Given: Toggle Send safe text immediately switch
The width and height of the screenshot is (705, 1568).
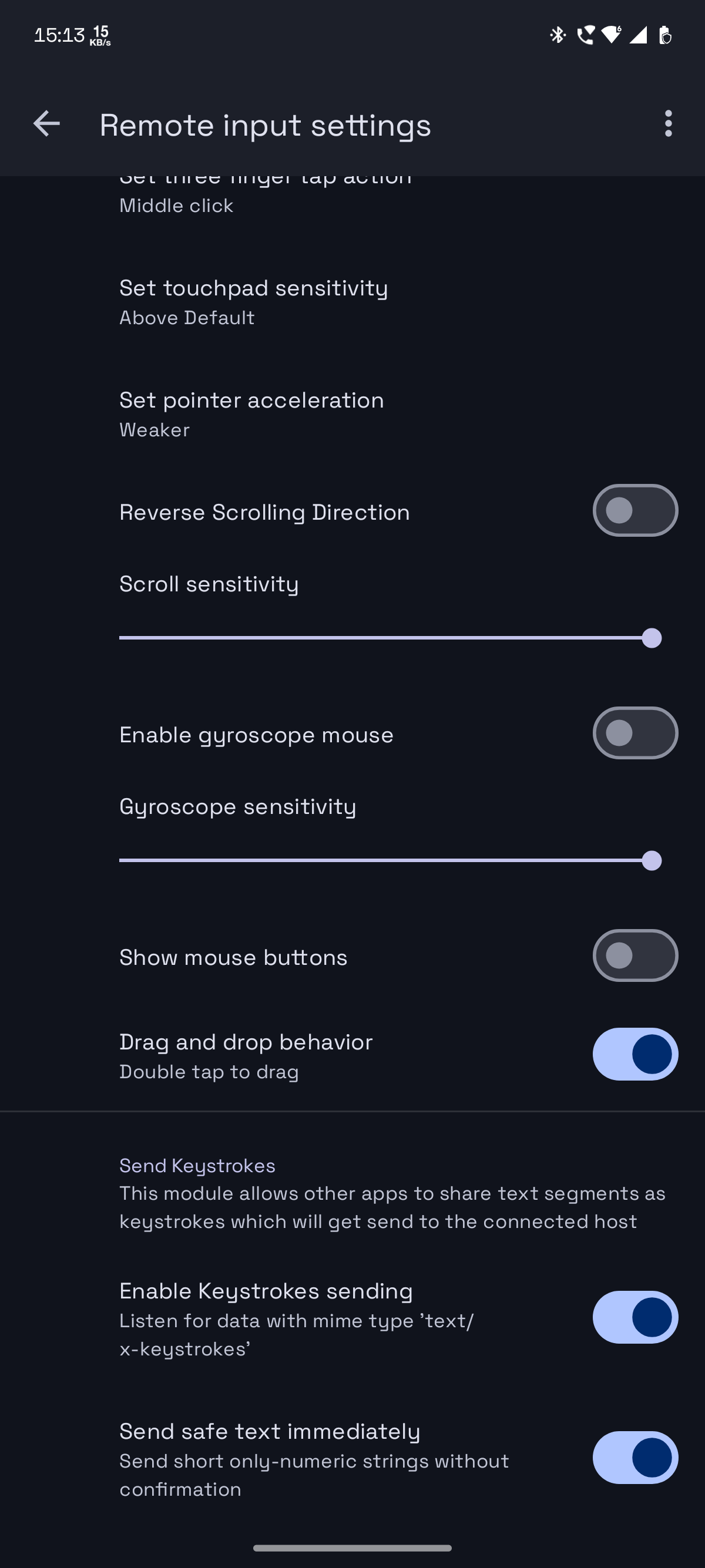Looking at the screenshot, I should pyautogui.click(x=635, y=1458).
